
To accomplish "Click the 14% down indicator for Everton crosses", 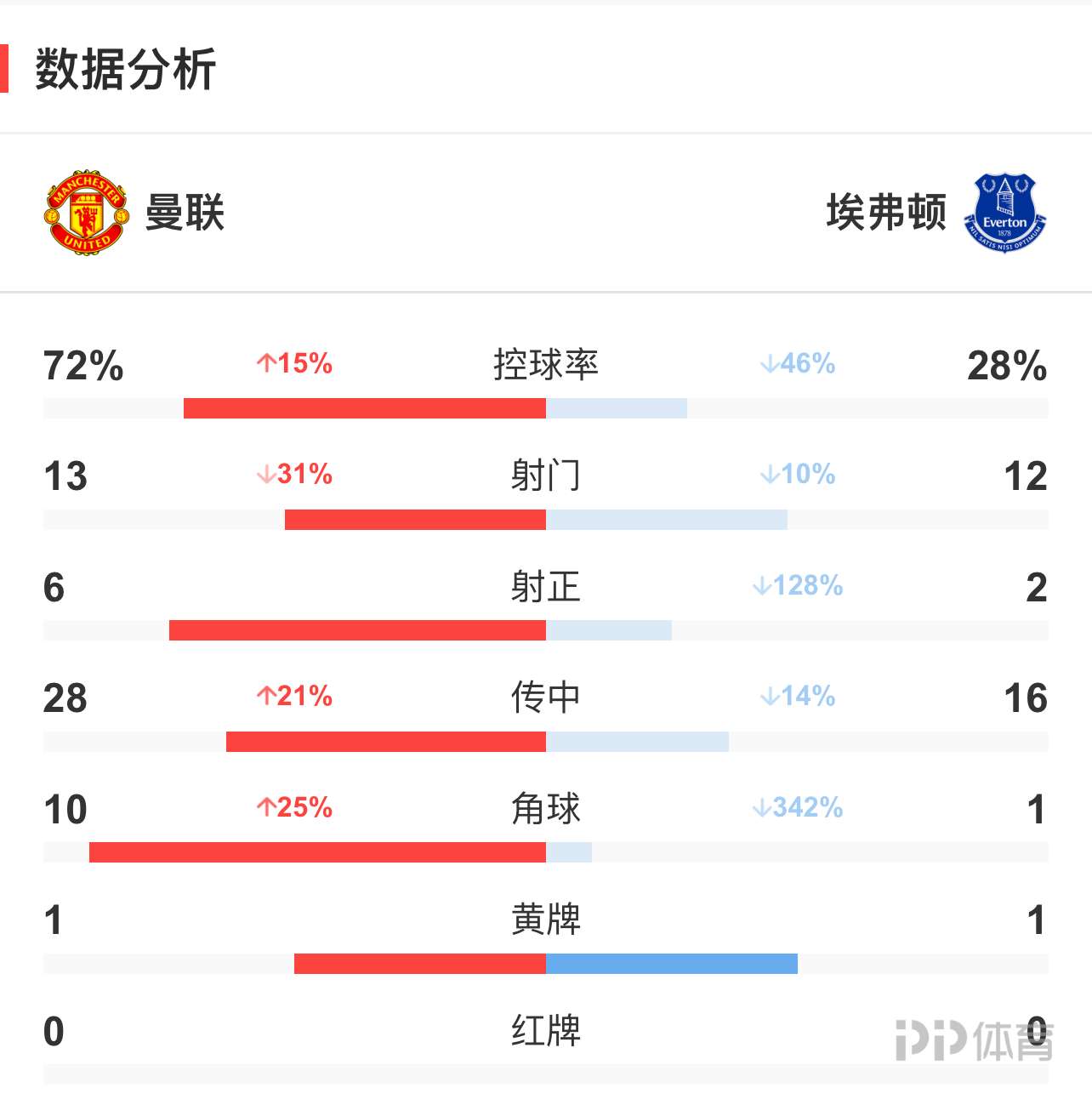I will click(x=798, y=697).
